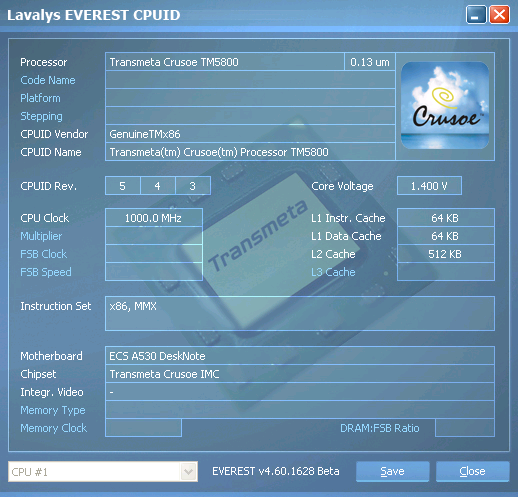Close window using red X icon
This screenshot has height=497, width=518.
point(499,15)
